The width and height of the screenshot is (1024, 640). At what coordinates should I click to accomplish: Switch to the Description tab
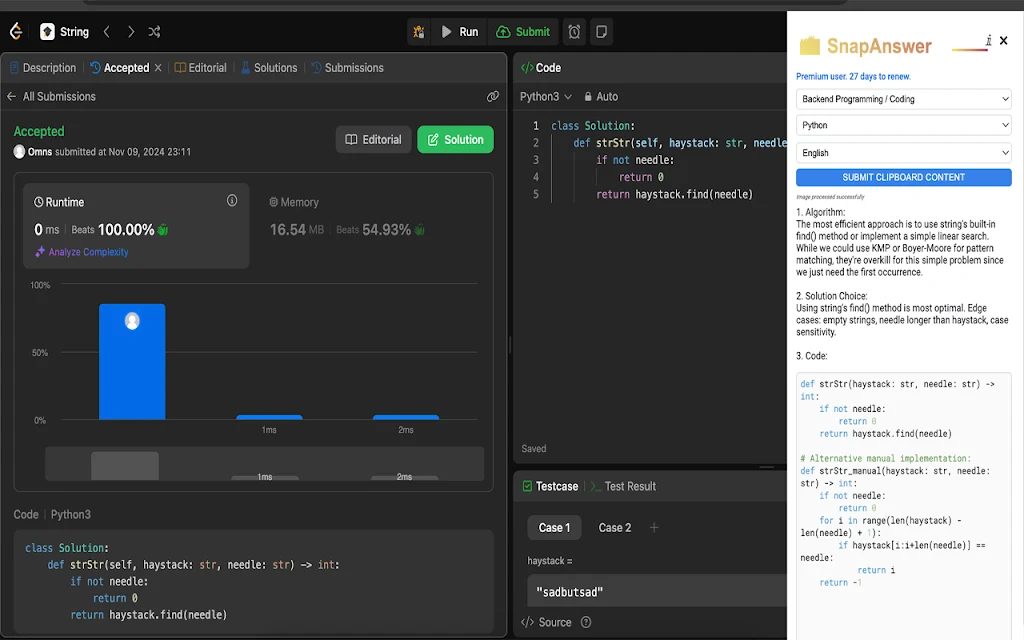(x=43, y=68)
